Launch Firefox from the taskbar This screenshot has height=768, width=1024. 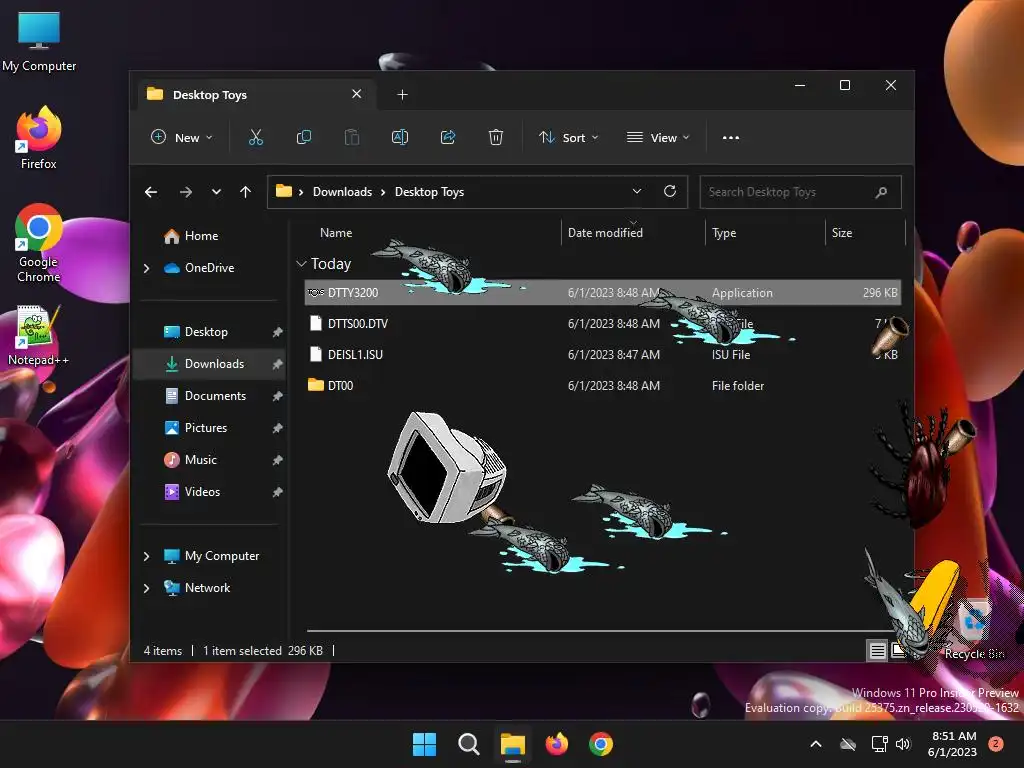click(556, 744)
